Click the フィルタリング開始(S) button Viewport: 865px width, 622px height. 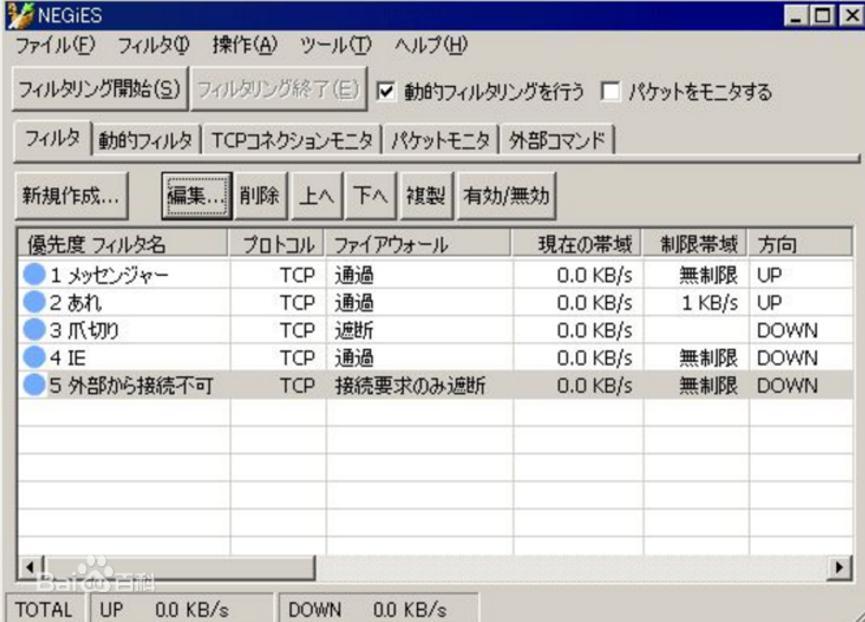[100, 89]
